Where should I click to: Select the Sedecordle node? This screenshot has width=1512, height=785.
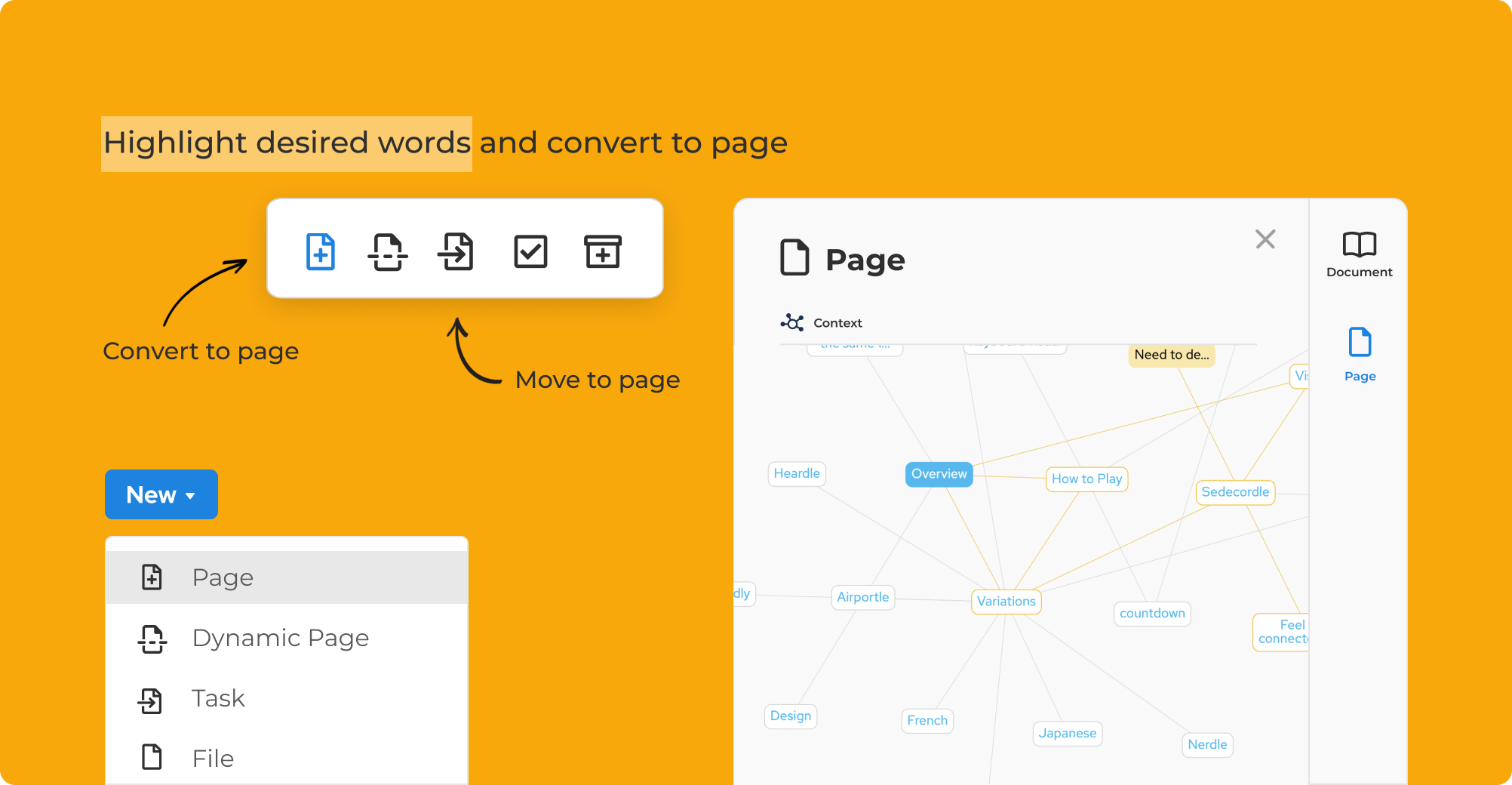tap(1234, 492)
